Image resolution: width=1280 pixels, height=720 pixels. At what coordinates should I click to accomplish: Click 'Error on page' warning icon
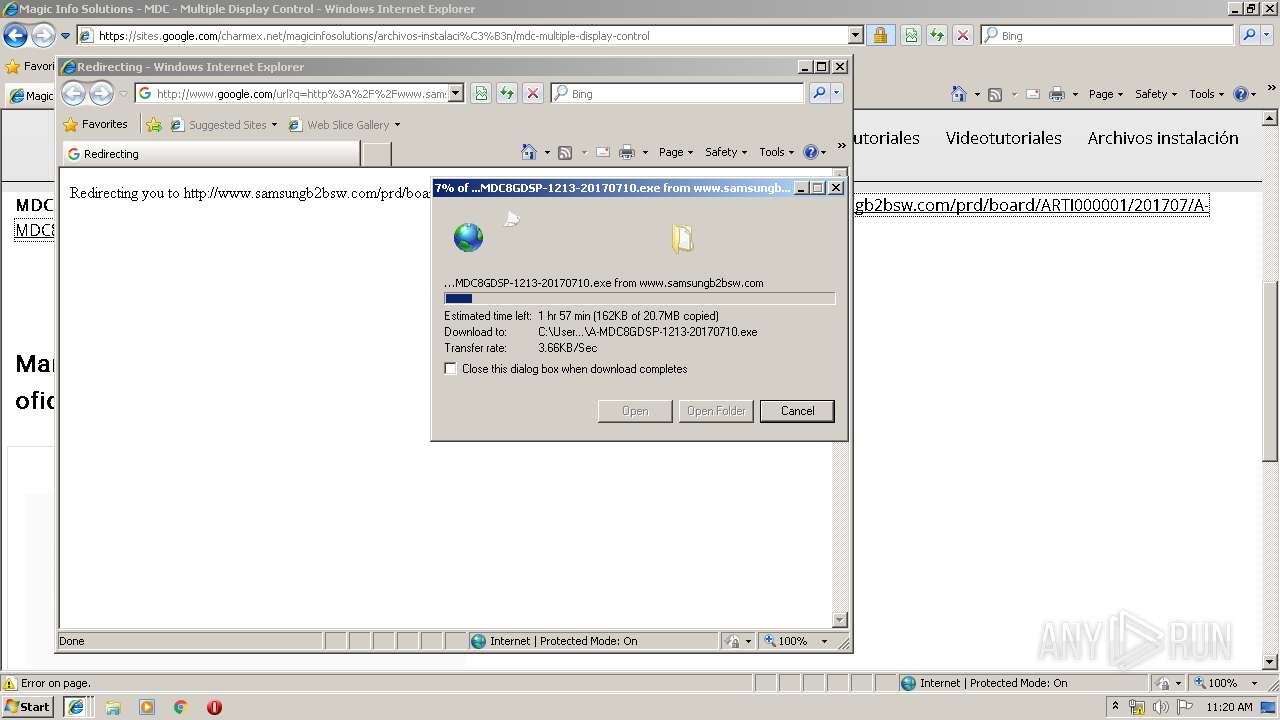pos(10,684)
